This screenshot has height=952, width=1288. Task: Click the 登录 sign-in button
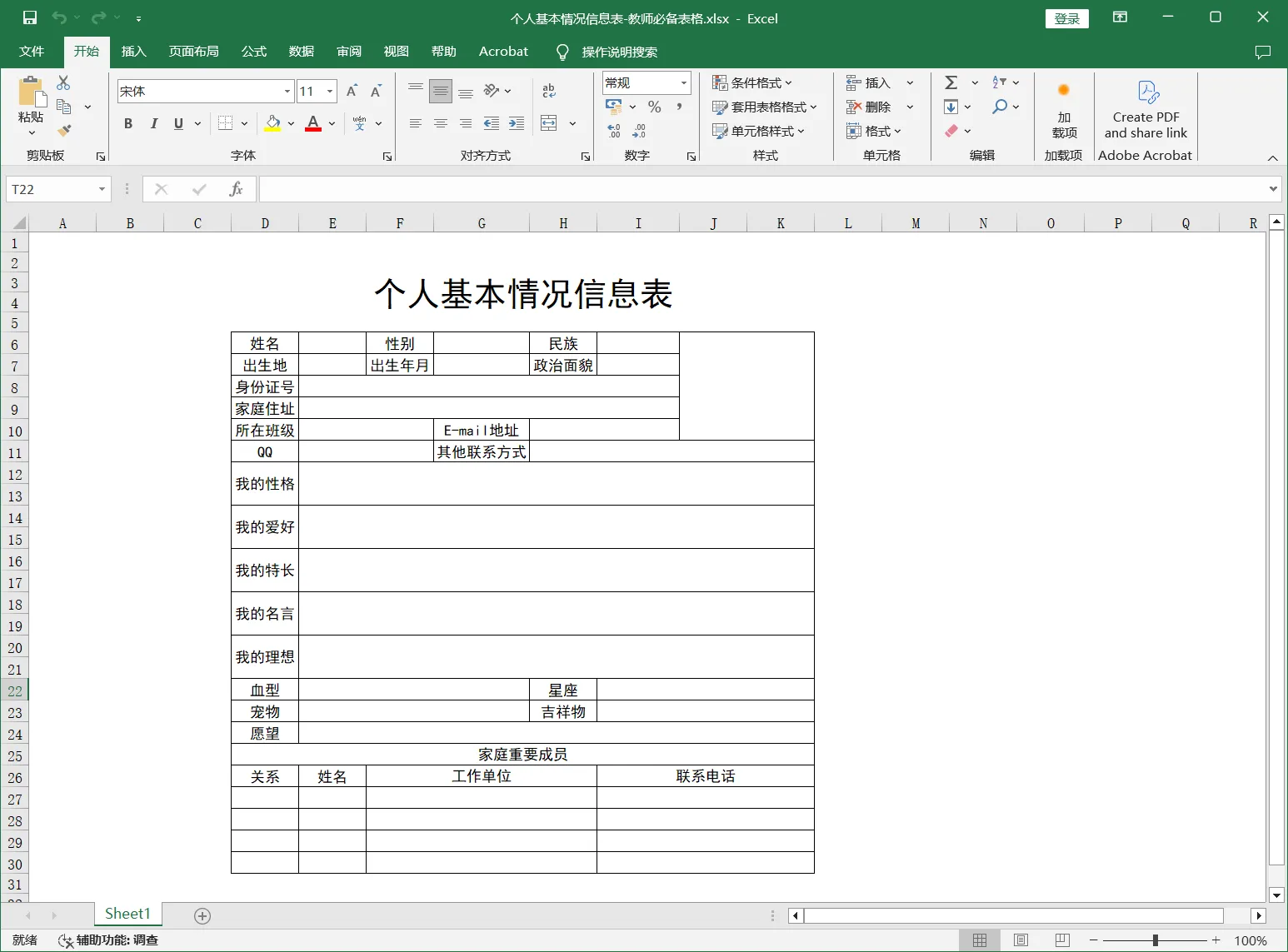(x=1067, y=18)
